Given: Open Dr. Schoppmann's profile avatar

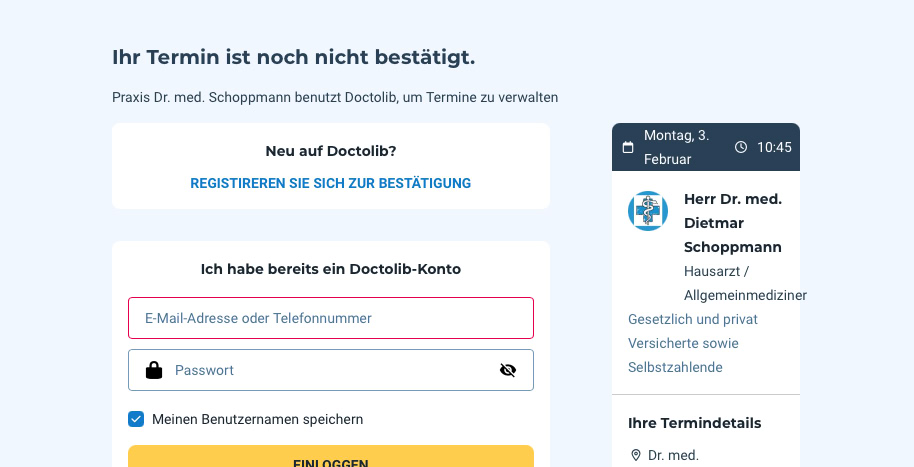Looking at the screenshot, I should [x=648, y=211].
